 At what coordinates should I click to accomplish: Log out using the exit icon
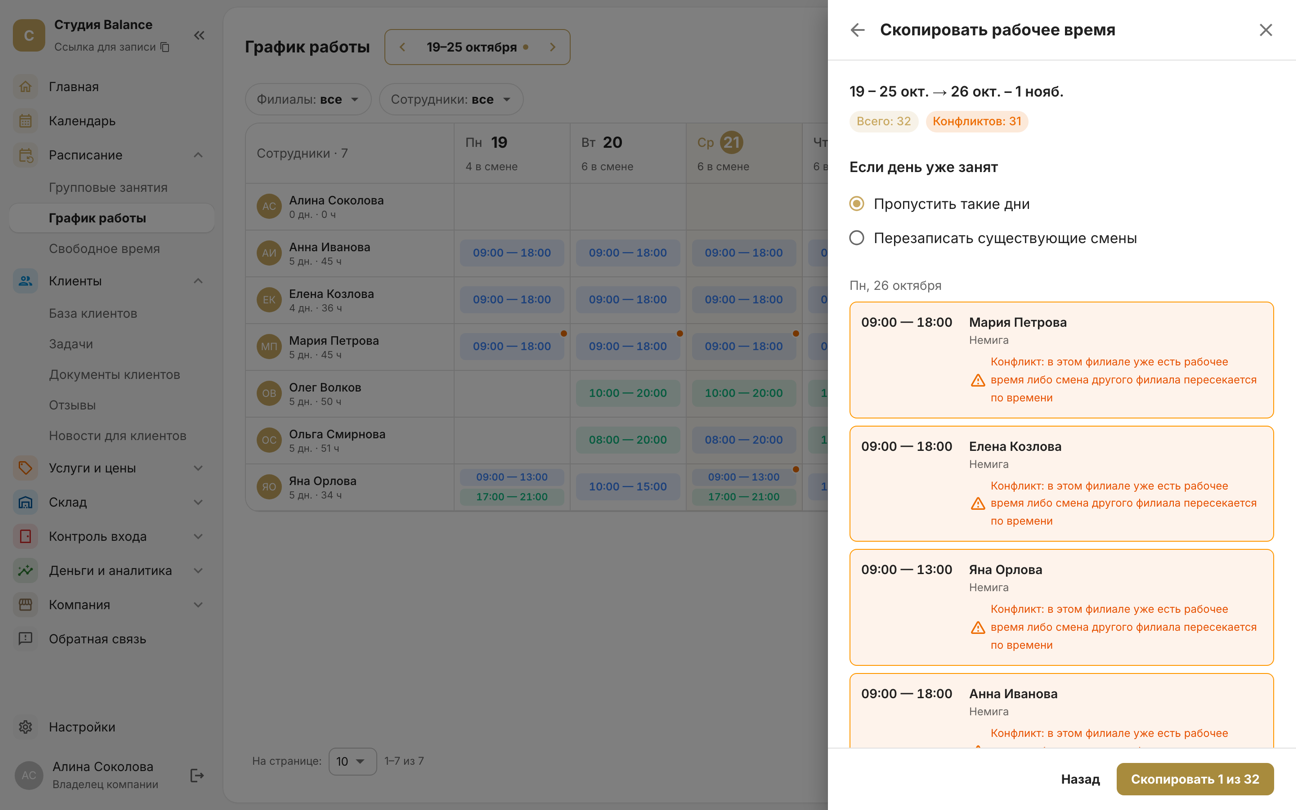pyautogui.click(x=197, y=775)
